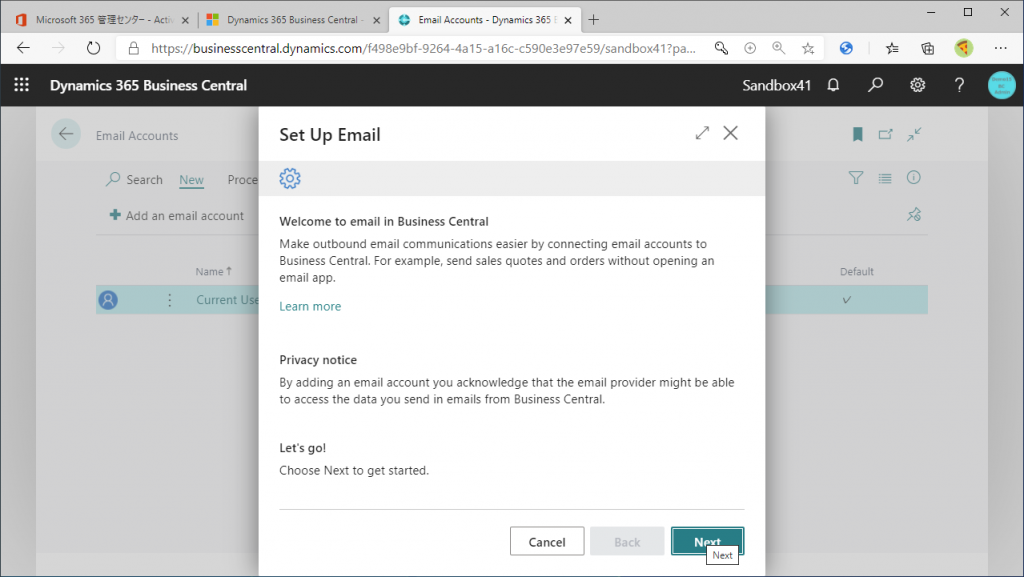Open settings gear in Business Central header

click(918, 85)
